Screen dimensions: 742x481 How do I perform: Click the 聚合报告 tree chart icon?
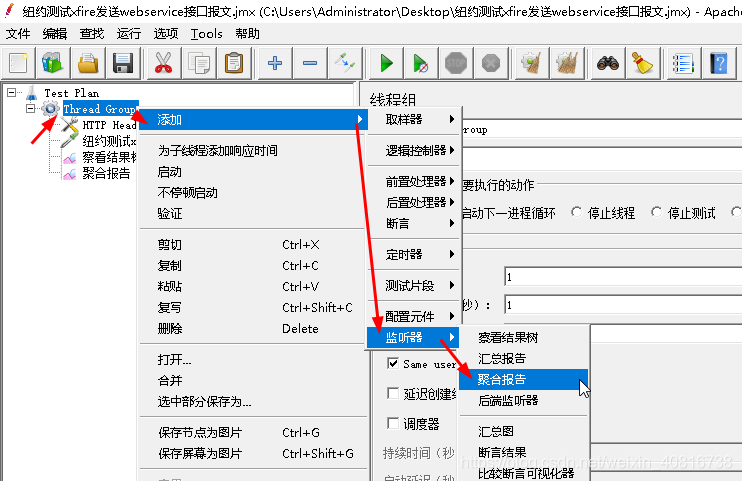click(70, 174)
